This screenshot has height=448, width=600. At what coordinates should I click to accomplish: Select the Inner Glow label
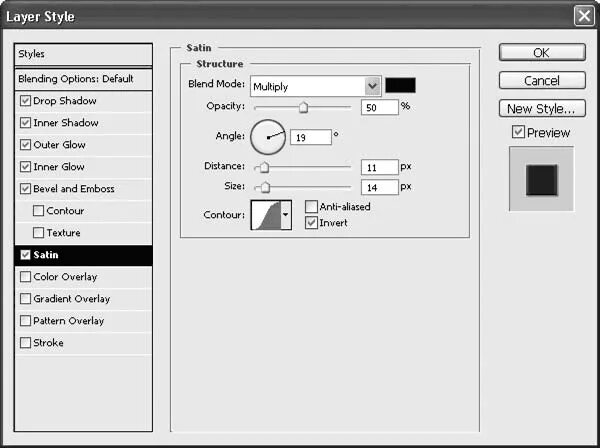59,167
